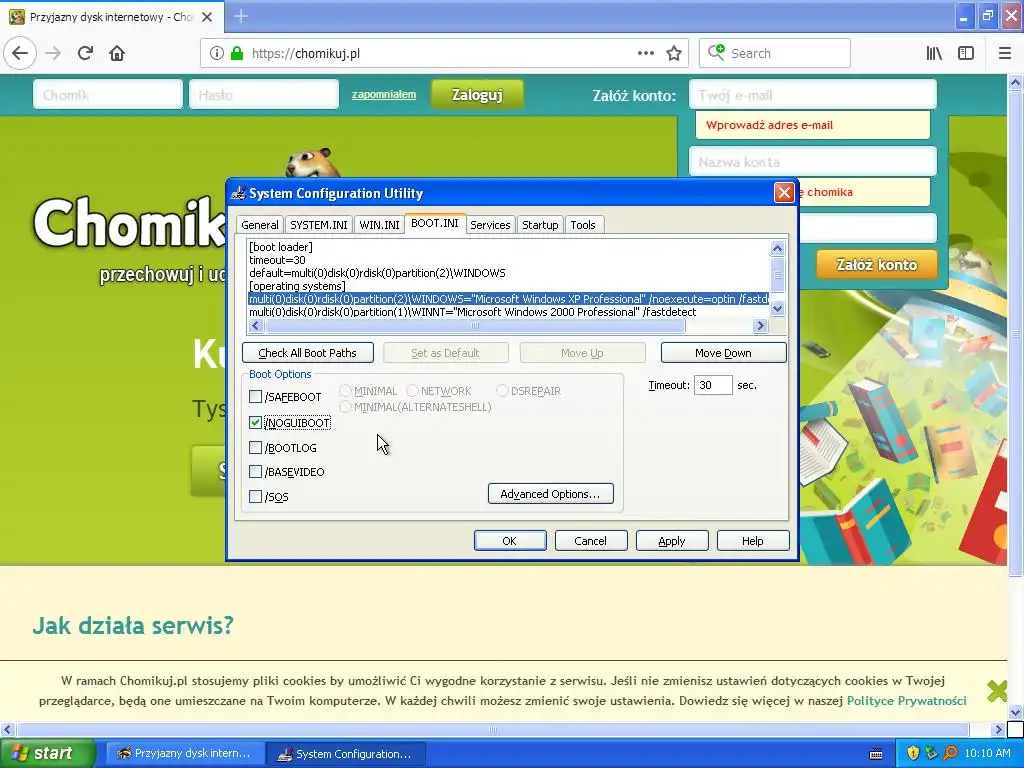The width and height of the screenshot is (1024, 768).
Task: Go back using browser back arrow
Action: (x=20, y=54)
